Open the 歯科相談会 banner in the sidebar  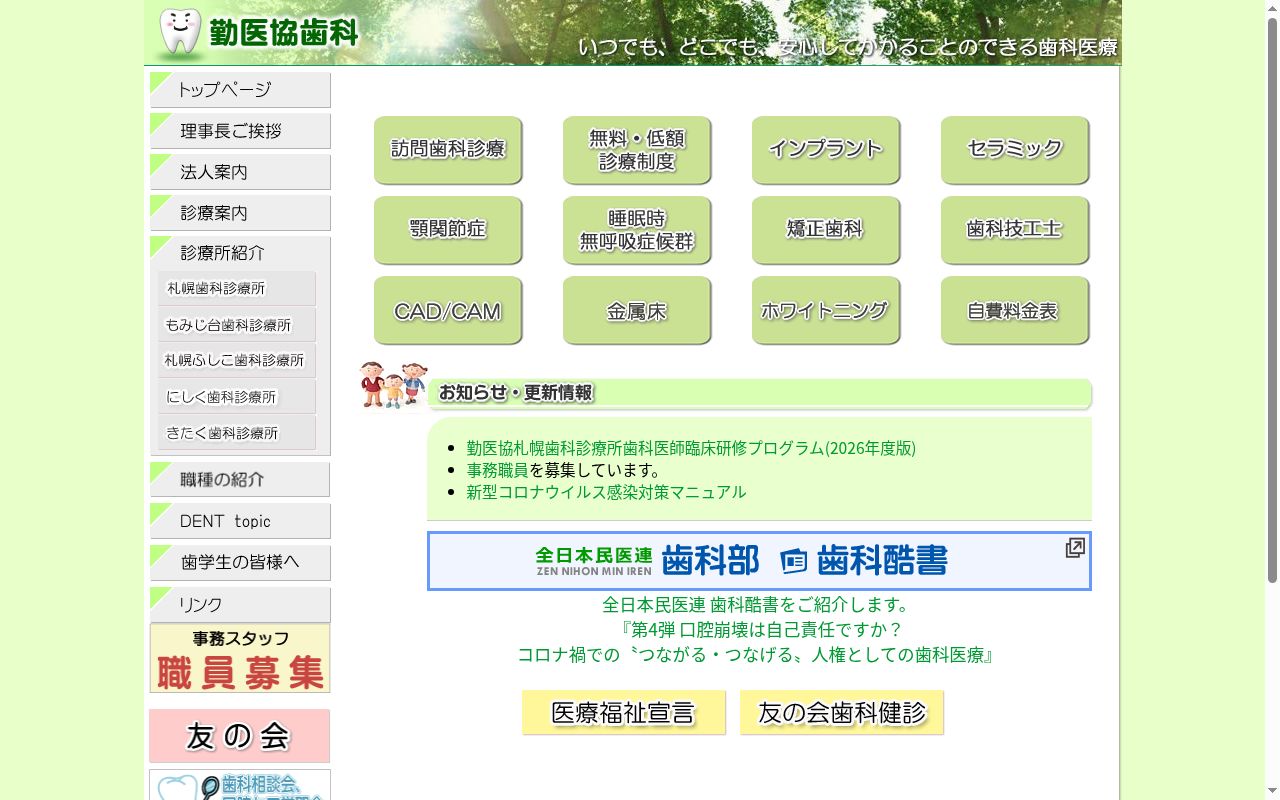coord(240,785)
